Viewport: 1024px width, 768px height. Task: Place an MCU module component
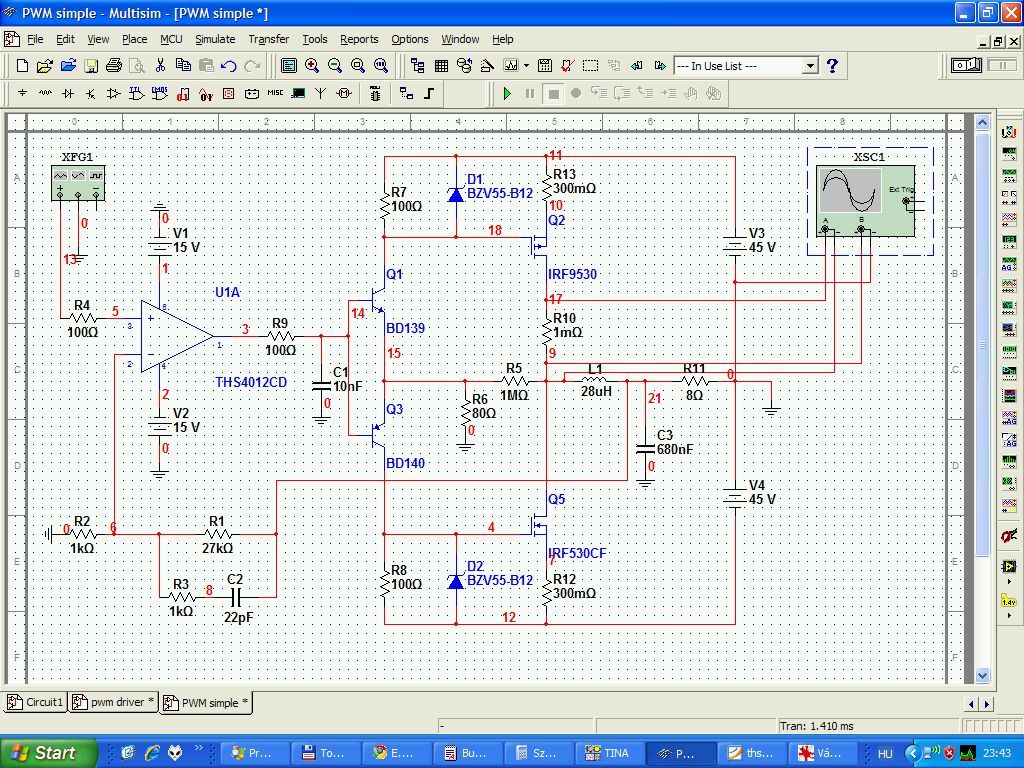coord(375,94)
